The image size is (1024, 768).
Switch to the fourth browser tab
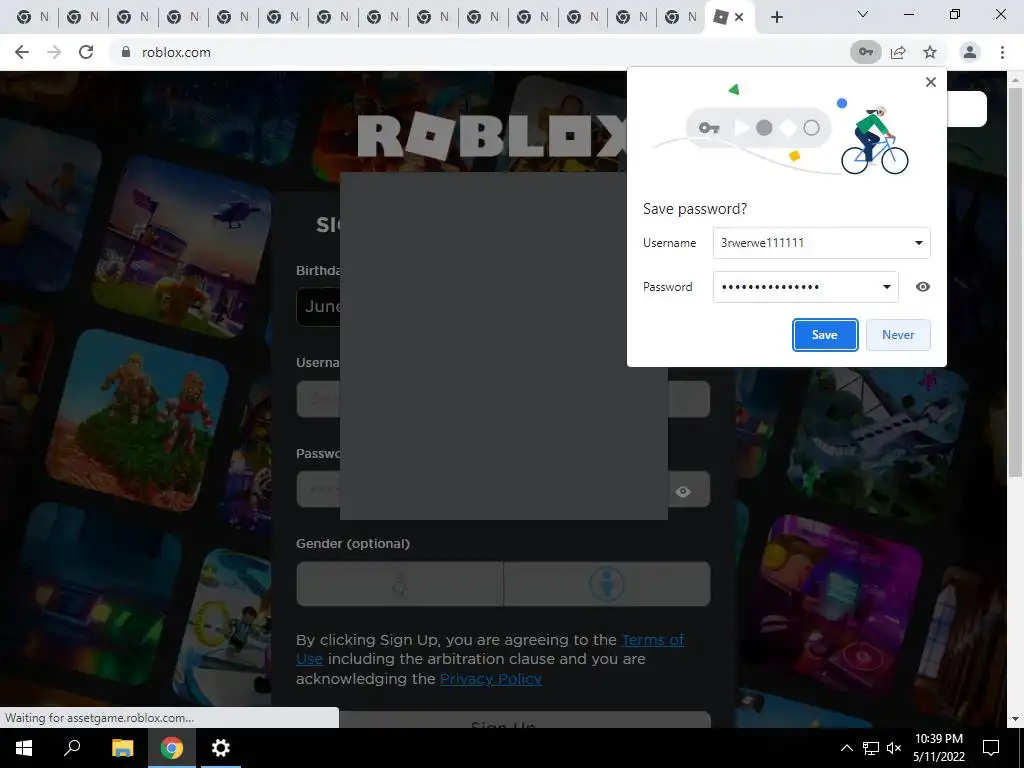point(183,17)
